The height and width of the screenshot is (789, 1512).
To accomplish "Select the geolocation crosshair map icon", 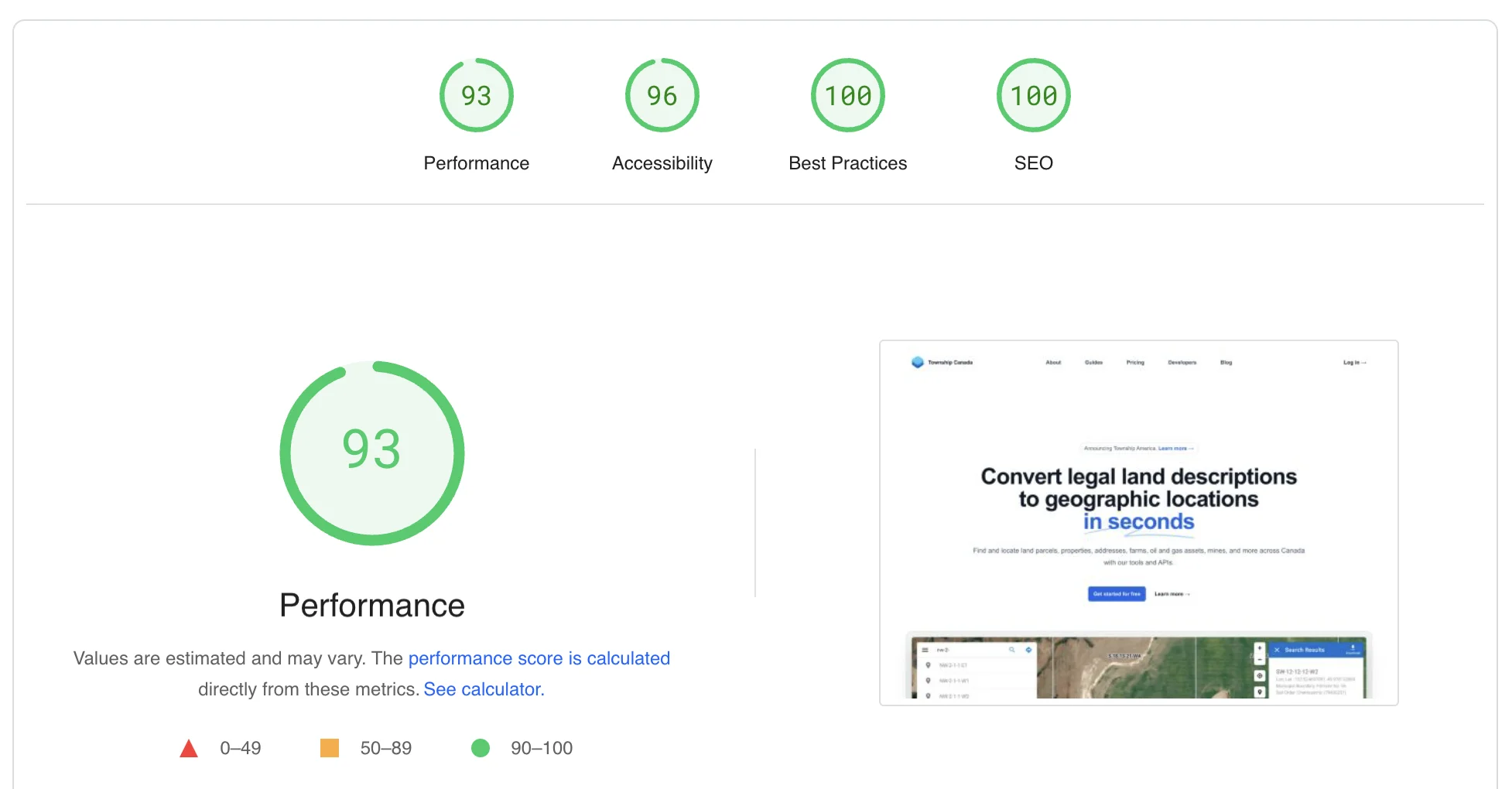I will 1259,675.
